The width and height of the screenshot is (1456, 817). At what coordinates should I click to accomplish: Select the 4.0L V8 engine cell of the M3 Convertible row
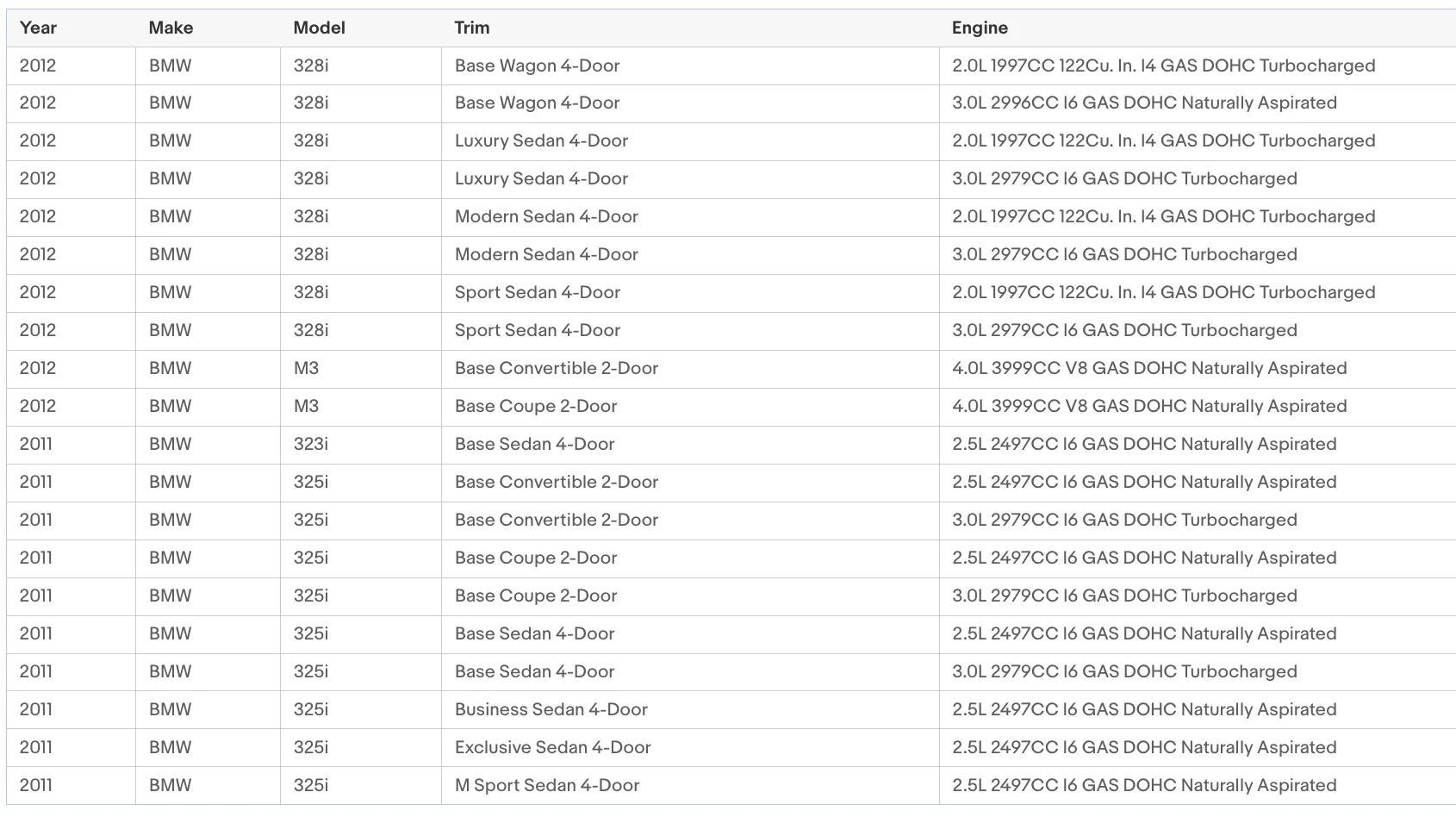pos(1198,369)
